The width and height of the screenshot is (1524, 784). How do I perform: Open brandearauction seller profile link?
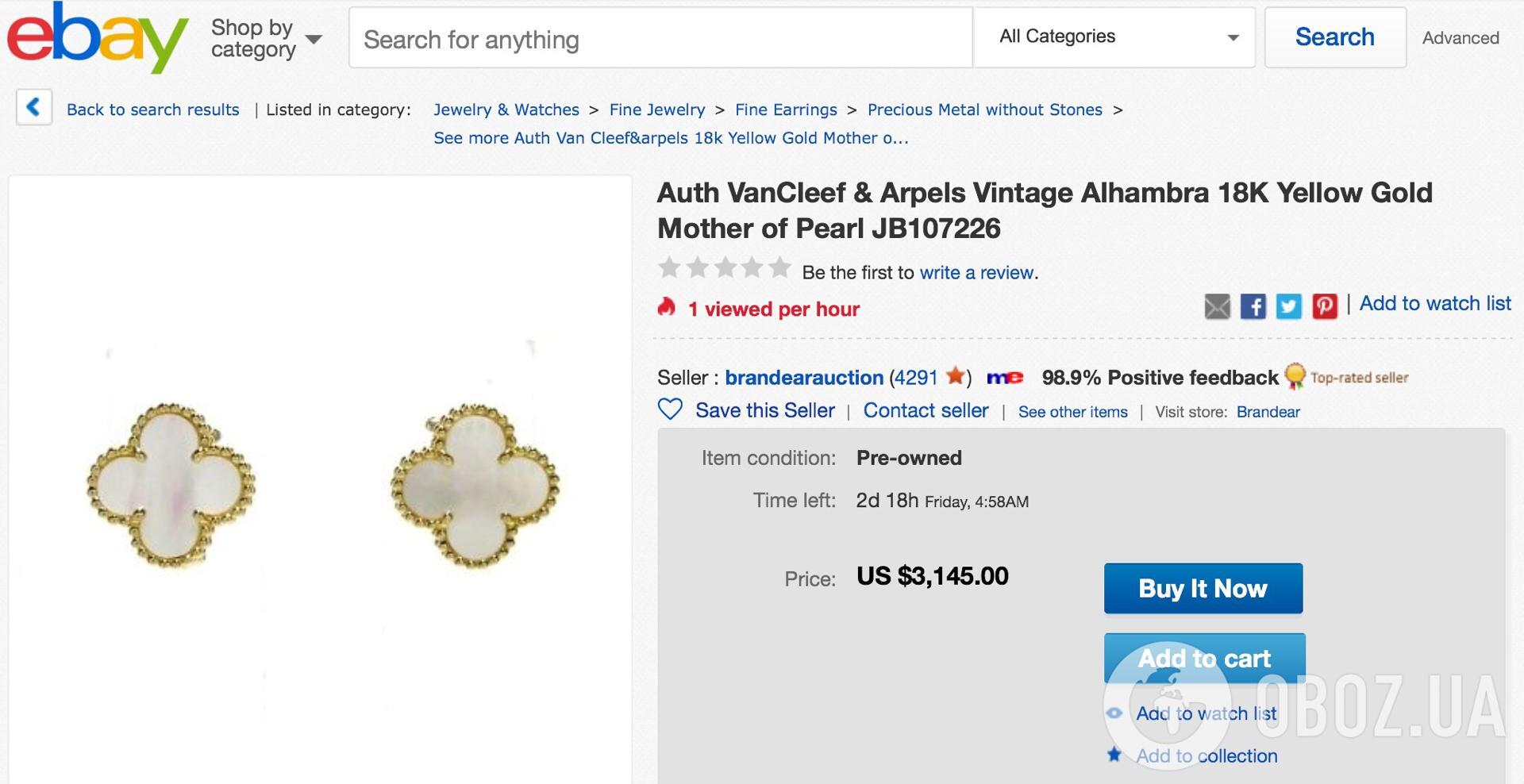803,378
